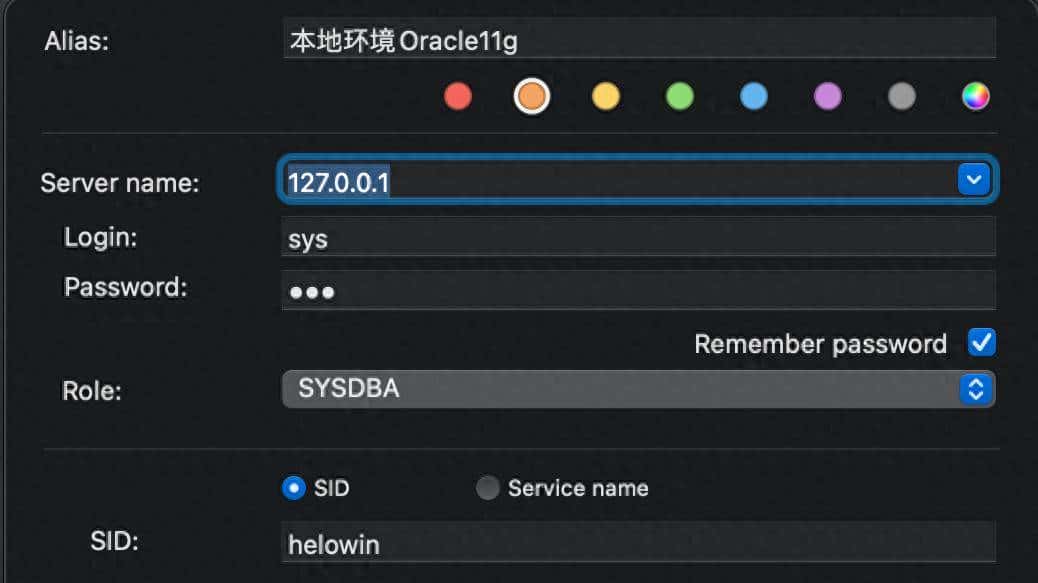Select the orange connection color

point(531,96)
